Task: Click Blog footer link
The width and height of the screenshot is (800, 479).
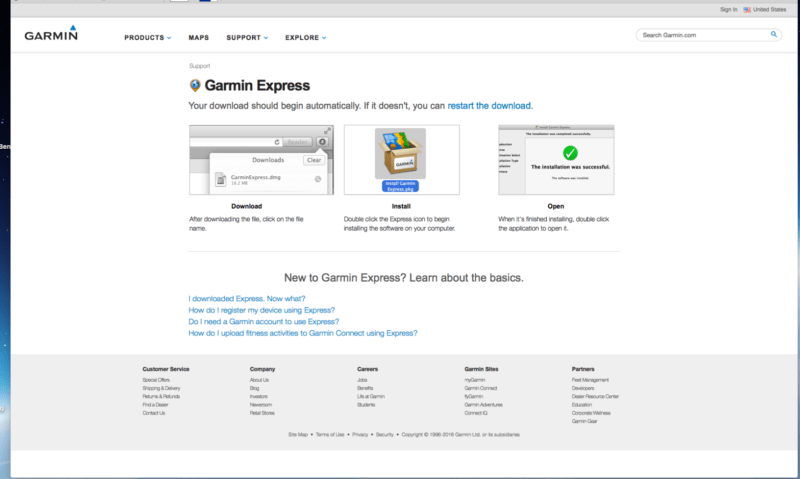Action: coord(255,388)
